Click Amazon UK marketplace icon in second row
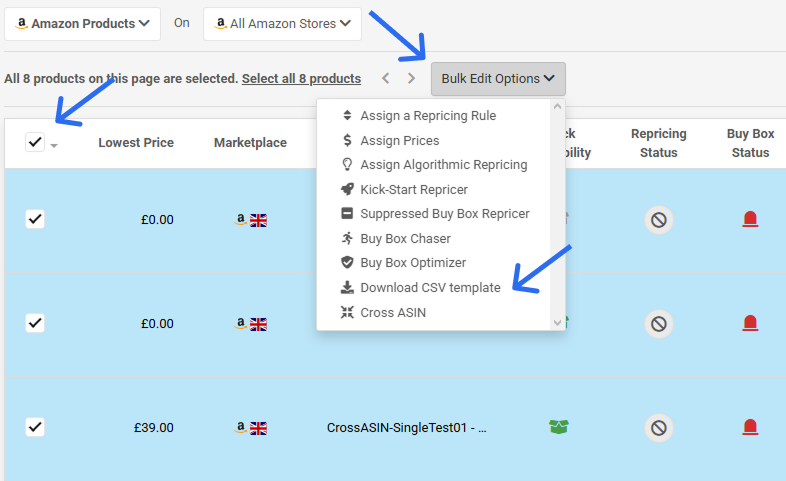786x481 pixels. (251, 324)
